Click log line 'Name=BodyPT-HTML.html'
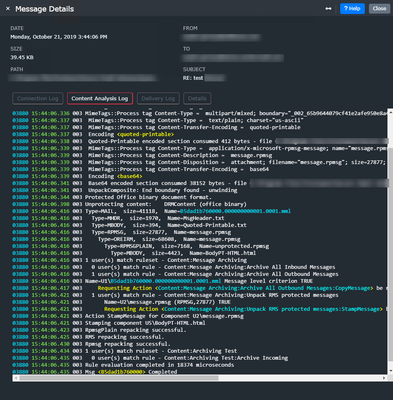Viewport: 393px width, 400px height. click(134, 253)
